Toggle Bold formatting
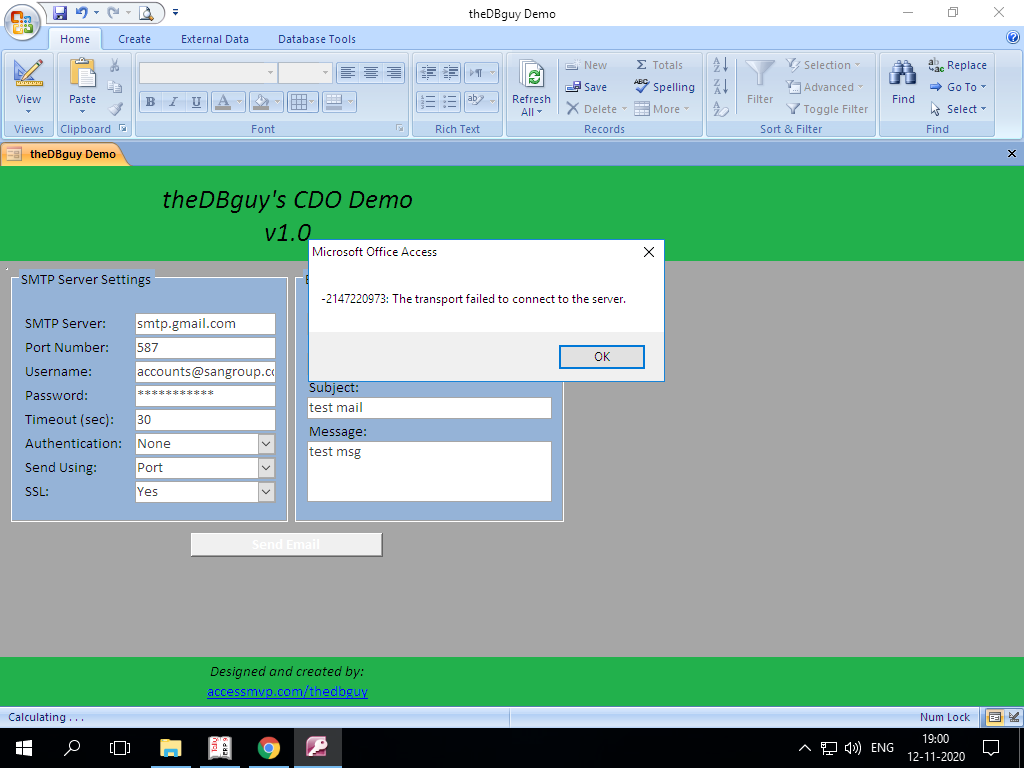 tap(151, 102)
